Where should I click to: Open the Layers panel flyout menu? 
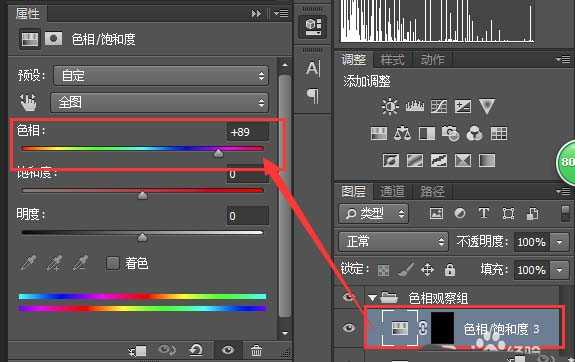[563, 191]
